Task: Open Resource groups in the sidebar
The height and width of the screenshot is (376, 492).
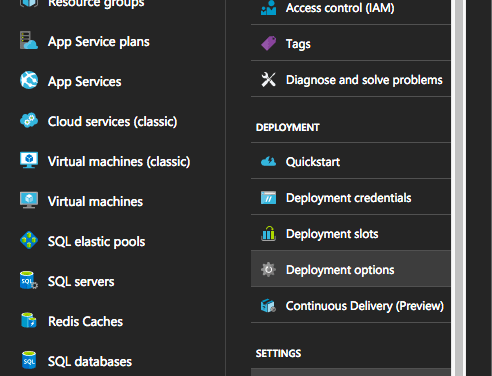Action: click(x=96, y=3)
